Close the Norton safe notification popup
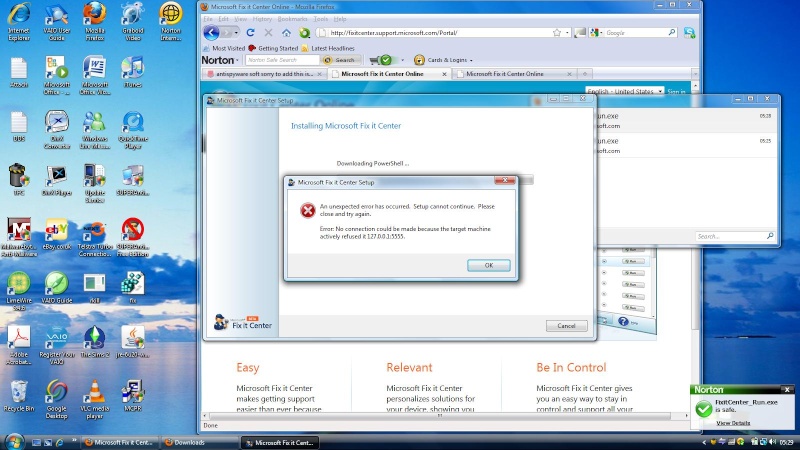This screenshot has width=800, height=450. coord(787,389)
